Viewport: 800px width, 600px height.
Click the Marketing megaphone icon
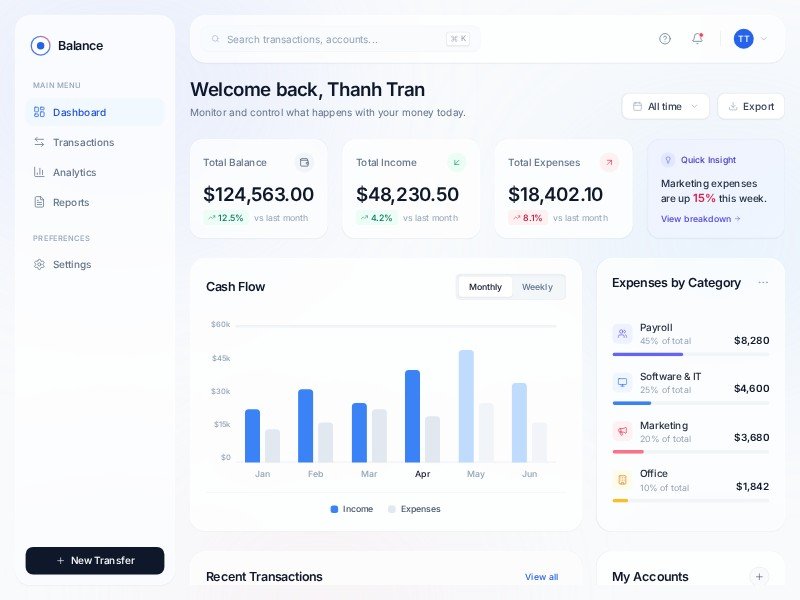(x=622, y=431)
